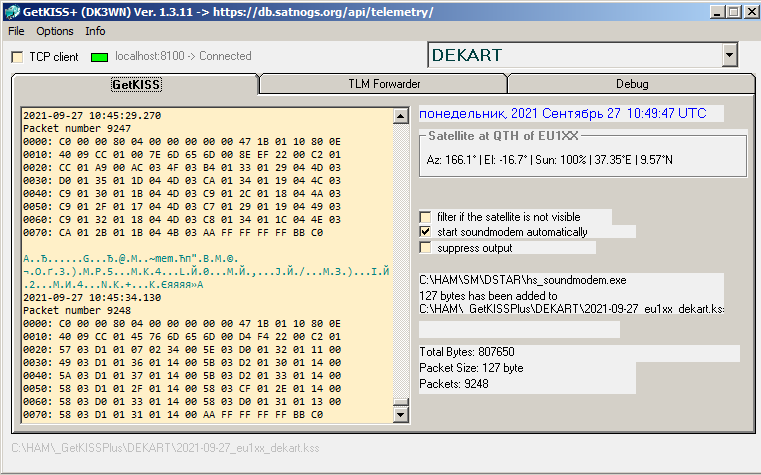Image resolution: width=761 pixels, height=475 pixels.
Task: Enable filter if the satellite is not visible
Action: (425, 217)
